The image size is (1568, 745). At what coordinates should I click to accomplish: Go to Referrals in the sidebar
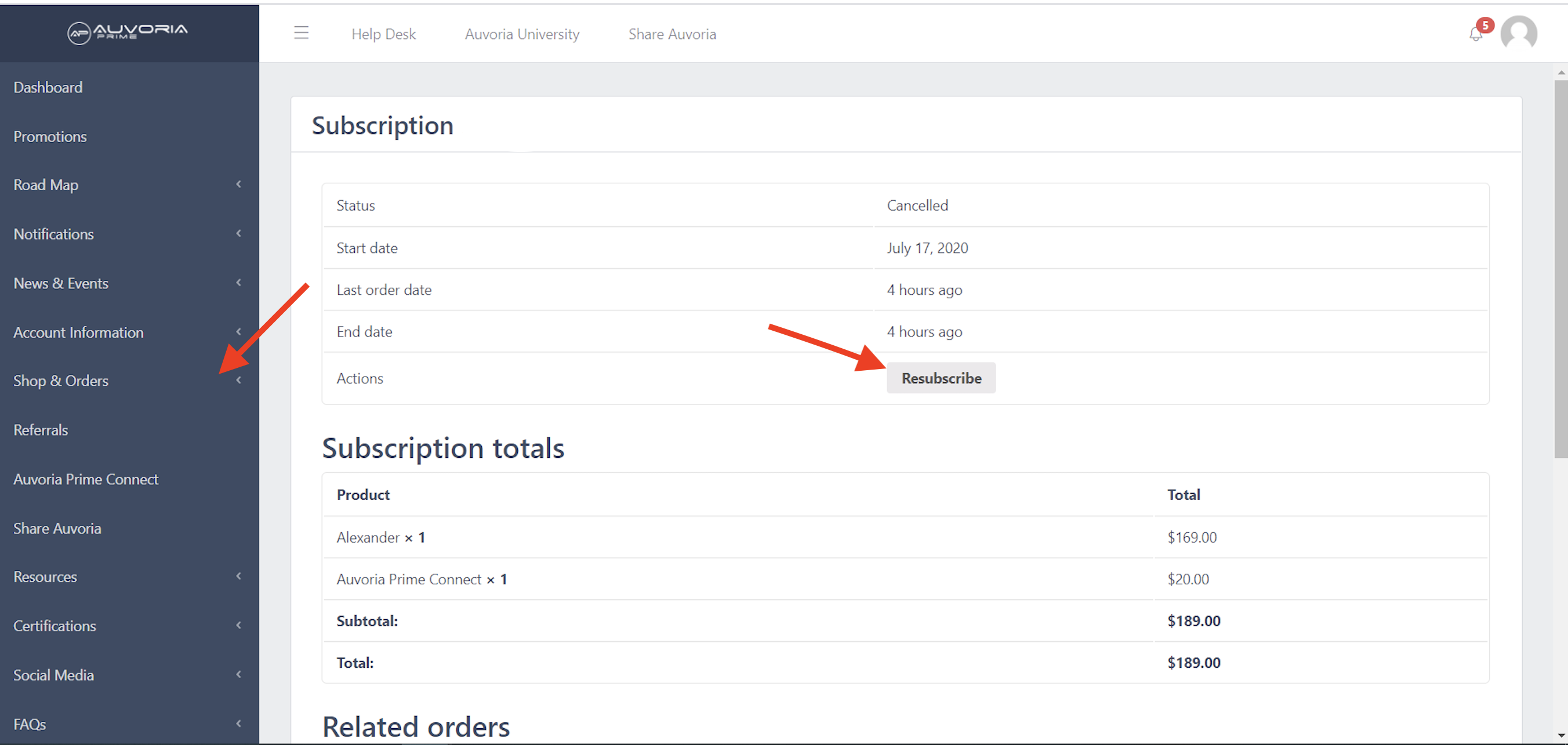41,430
